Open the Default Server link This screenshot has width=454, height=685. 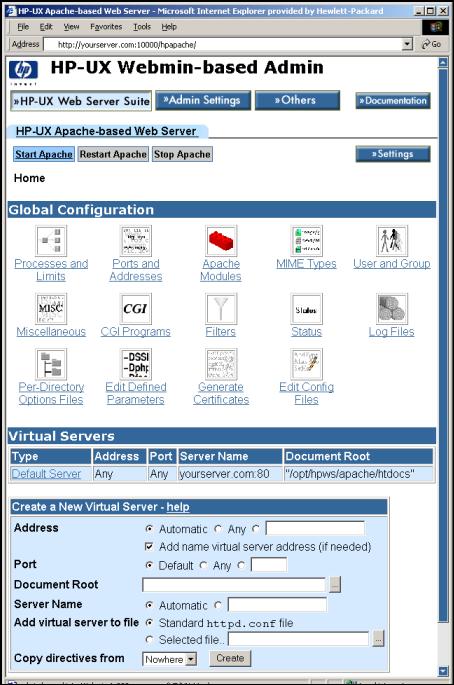coord(46,474)
